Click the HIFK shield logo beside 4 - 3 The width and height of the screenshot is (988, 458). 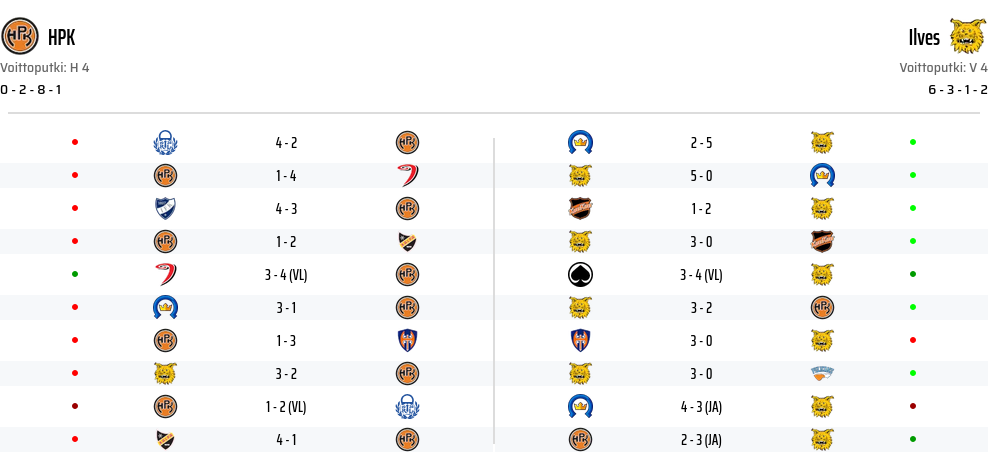tap(166, 208)
